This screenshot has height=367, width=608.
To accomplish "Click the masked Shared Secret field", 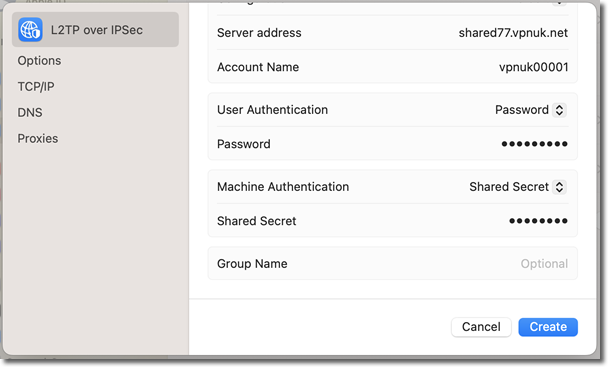I will 538,221.
